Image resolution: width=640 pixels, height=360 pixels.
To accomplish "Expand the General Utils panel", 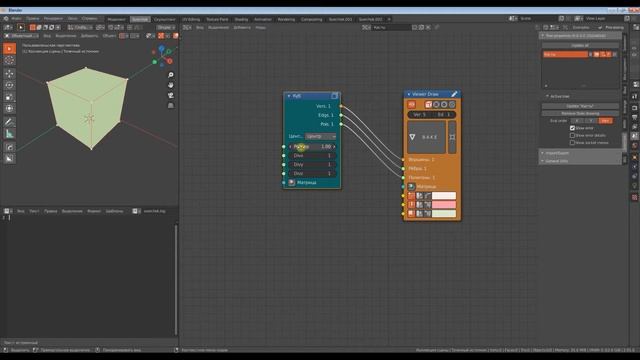I will (580, 161).
